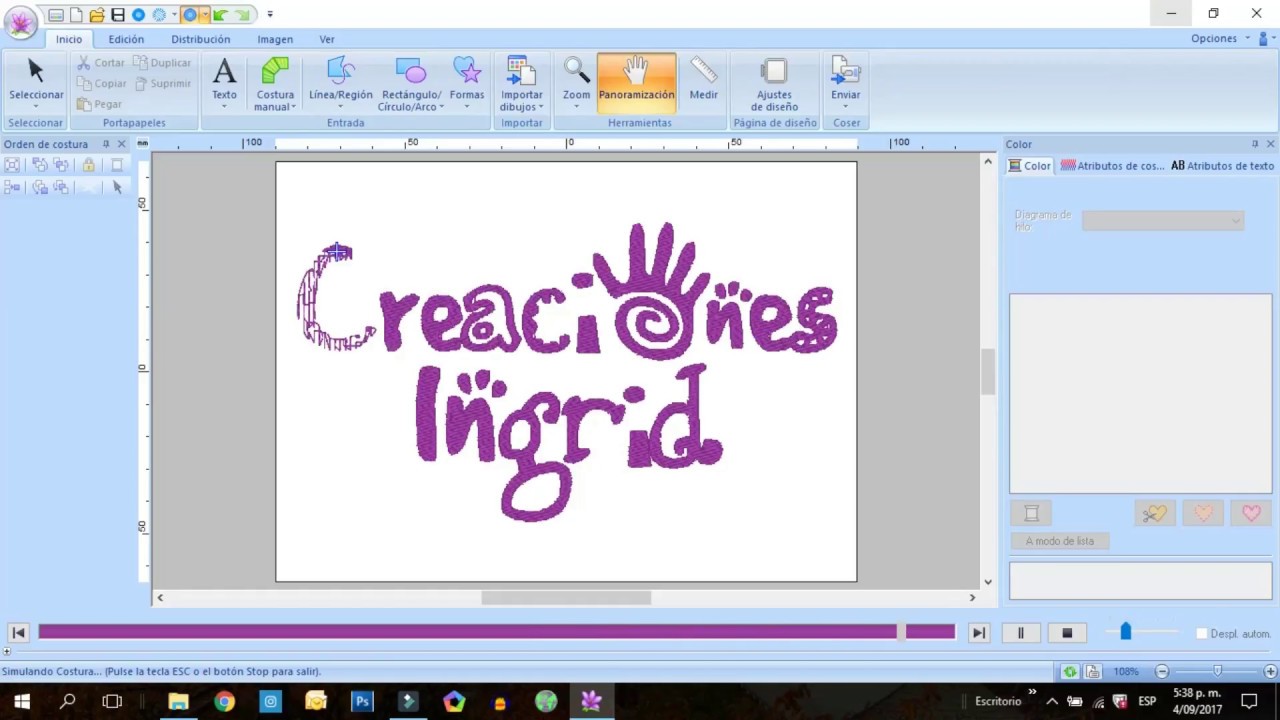Pause the stitch simulation
1280x720 pixels.
(x=1020, y=633)
